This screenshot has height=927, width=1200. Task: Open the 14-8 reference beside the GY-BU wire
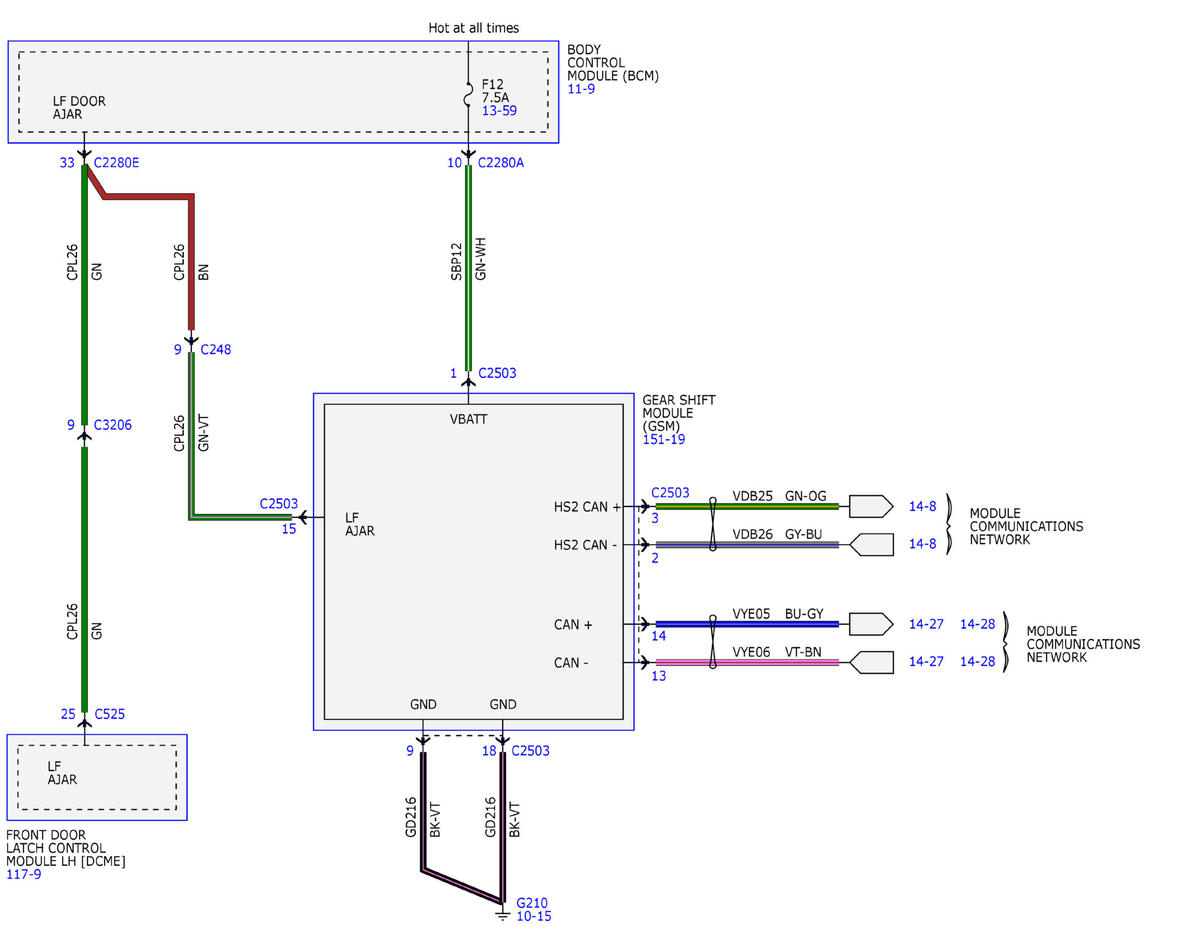922,544
